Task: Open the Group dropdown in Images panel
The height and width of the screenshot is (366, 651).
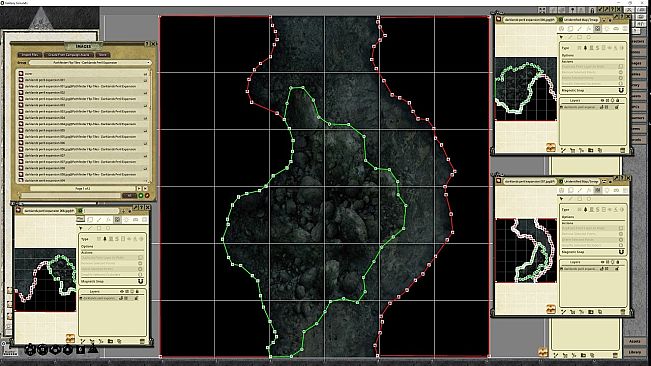Action: click(90, 62)
